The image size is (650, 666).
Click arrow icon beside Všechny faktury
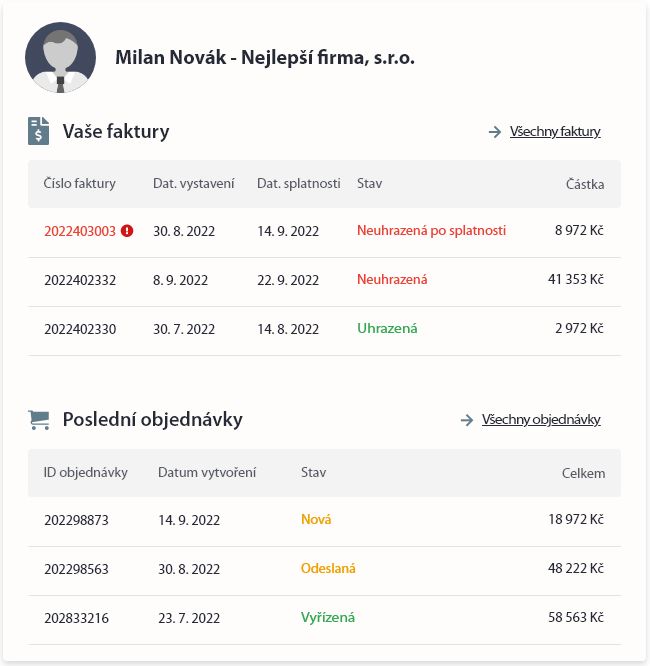pyautogui.click(x=494, y=132)
